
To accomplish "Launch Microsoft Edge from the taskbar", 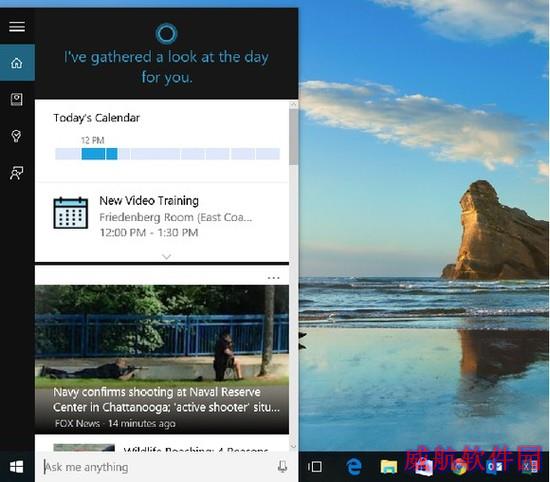I will [x=354, y=467].
